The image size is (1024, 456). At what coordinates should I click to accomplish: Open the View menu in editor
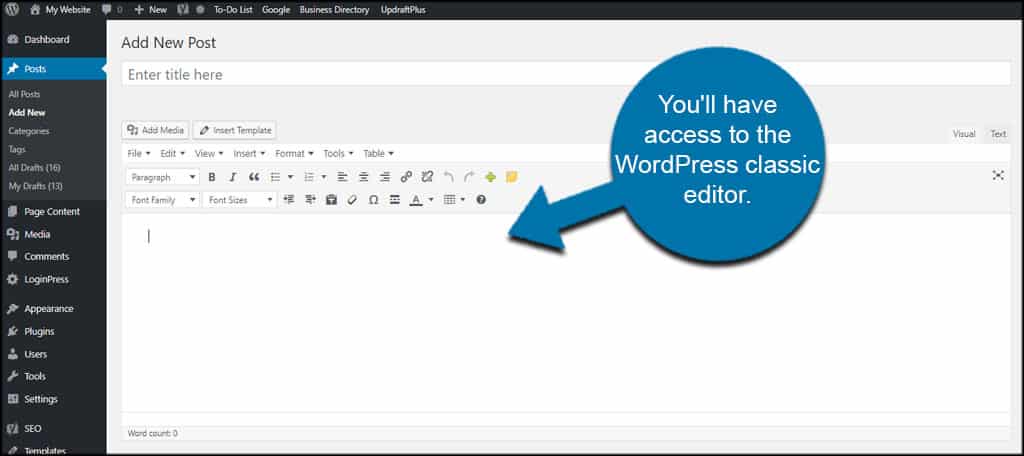point(209,154)
